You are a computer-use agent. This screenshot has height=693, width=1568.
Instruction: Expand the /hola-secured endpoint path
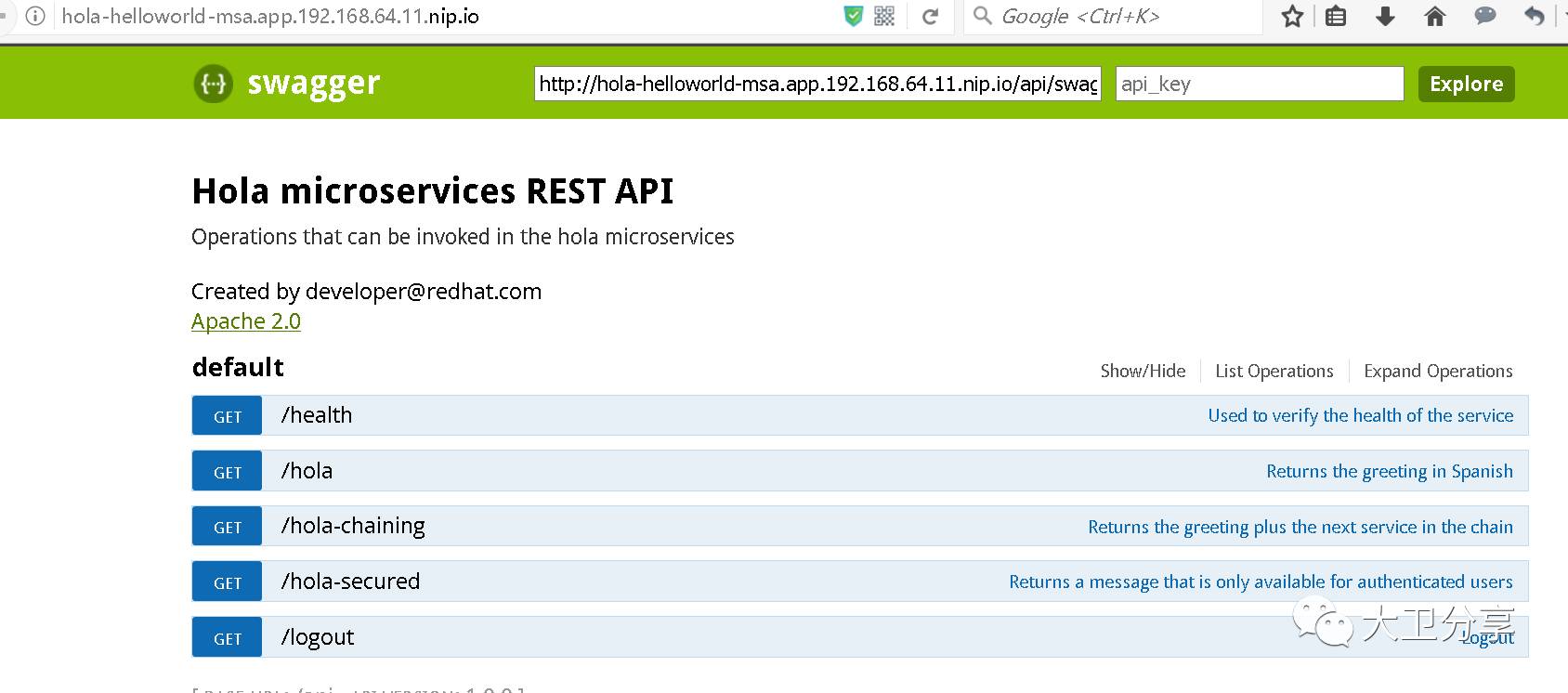point(350,582)
